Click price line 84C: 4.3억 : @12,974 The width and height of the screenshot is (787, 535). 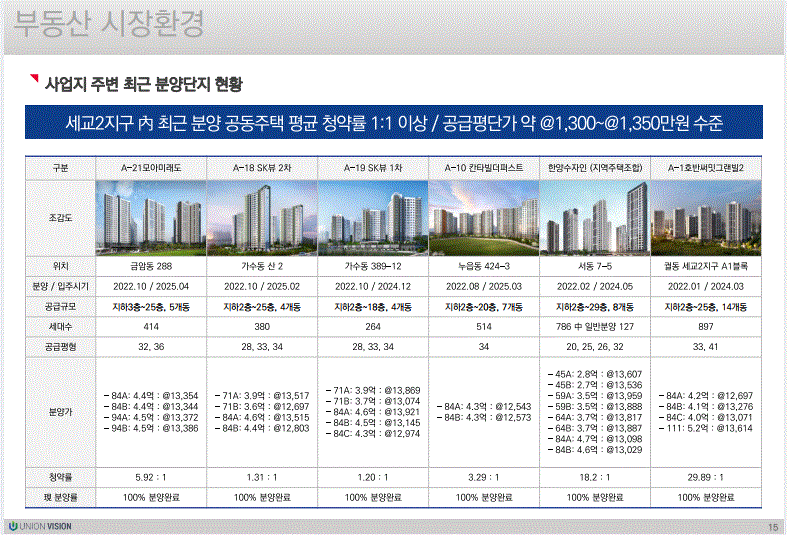click(373, 434)
